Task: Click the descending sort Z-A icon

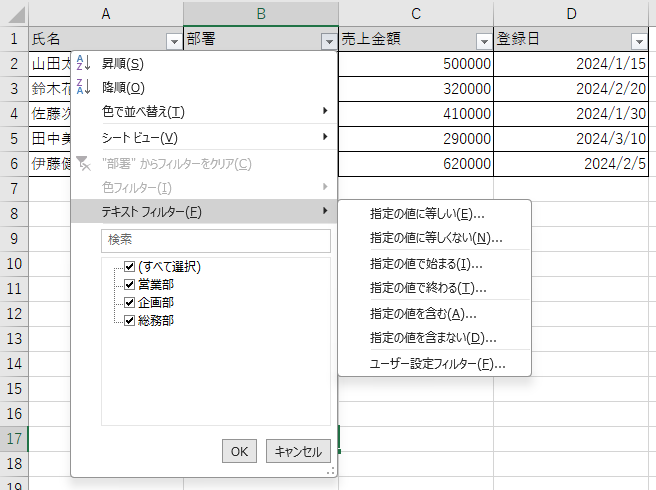Action: (84, 87)
